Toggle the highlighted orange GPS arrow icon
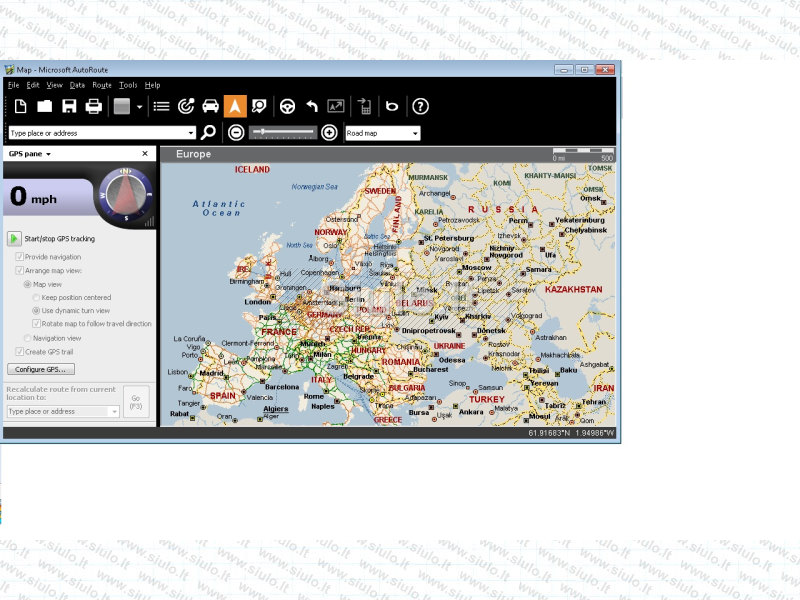The height and width of the screenshot is (600, 800). 235,106
